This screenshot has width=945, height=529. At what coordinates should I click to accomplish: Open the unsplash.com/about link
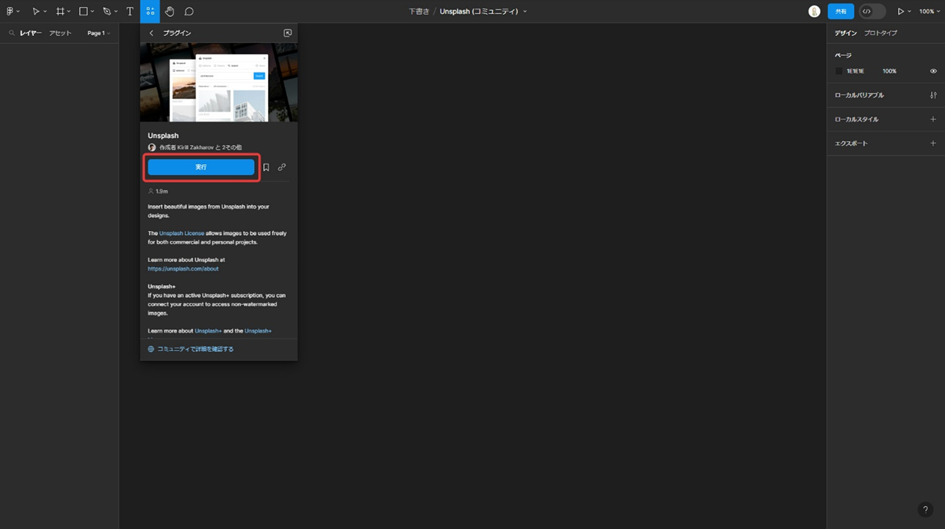coord(183,269)
